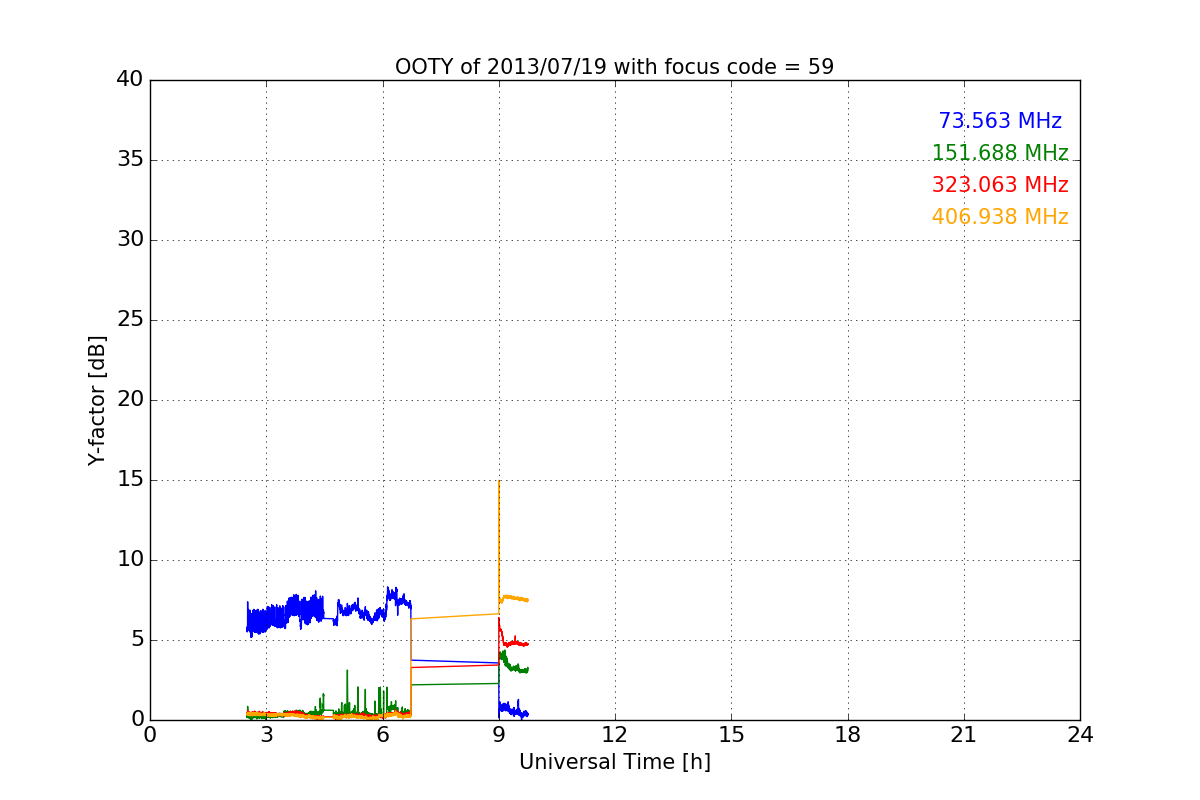Image resolution: width=1200 pixels, height=800 pixels.
Task: Click the 'Y-factor [dB]' axis label
Action: click(97, 400)
